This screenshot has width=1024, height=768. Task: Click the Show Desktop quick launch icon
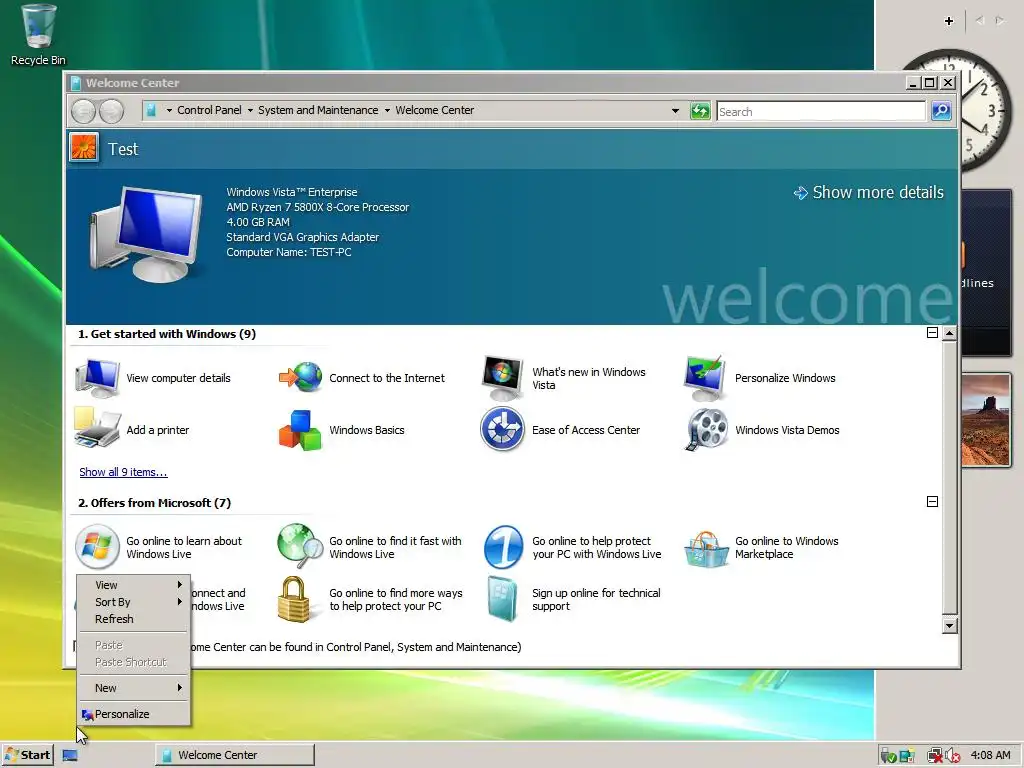(70, 756)
